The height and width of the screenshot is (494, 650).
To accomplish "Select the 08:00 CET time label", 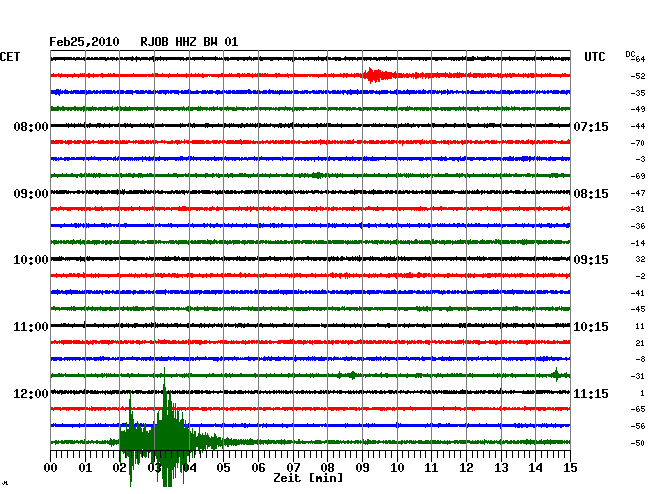I will tap(31, 126).
